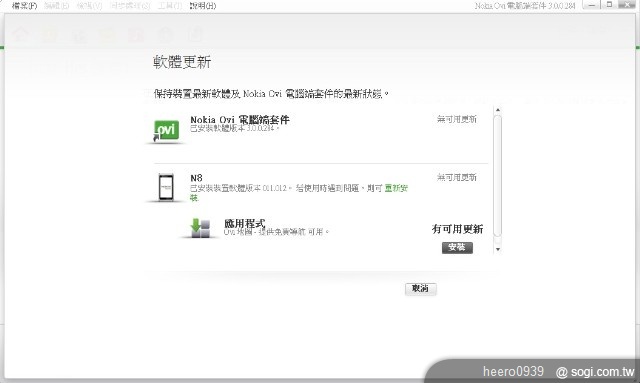The image size is (640, 383).
Task: Open the greyed 編輯(E) menu
Action: click(56, 6)
